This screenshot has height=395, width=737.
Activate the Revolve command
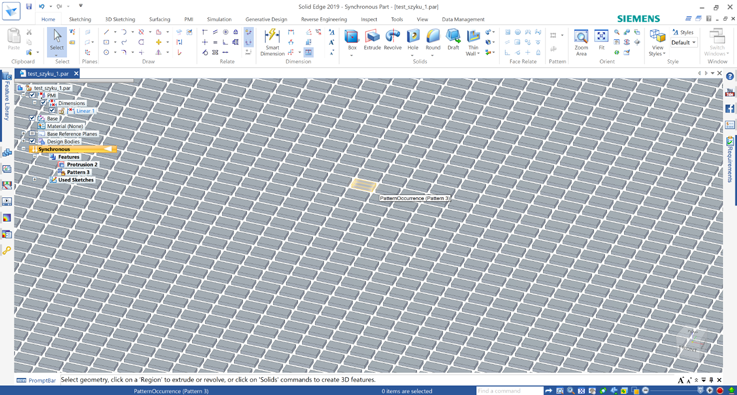click(392, 40)
